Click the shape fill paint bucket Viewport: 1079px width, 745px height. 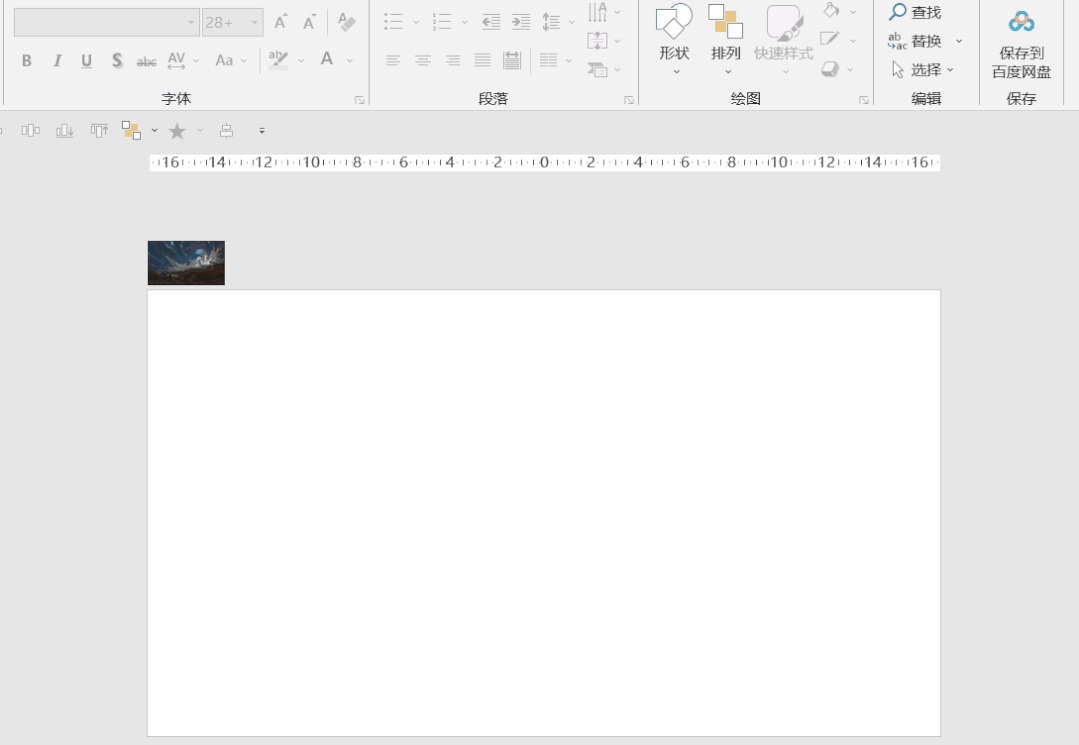point(831,10)
